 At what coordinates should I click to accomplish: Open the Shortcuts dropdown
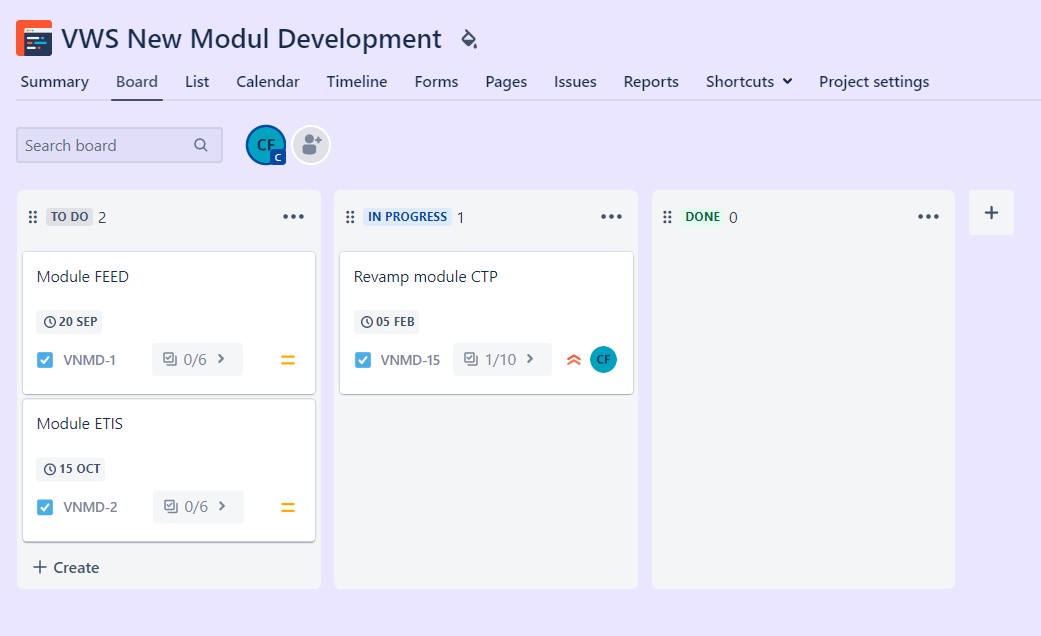[749, 82]
